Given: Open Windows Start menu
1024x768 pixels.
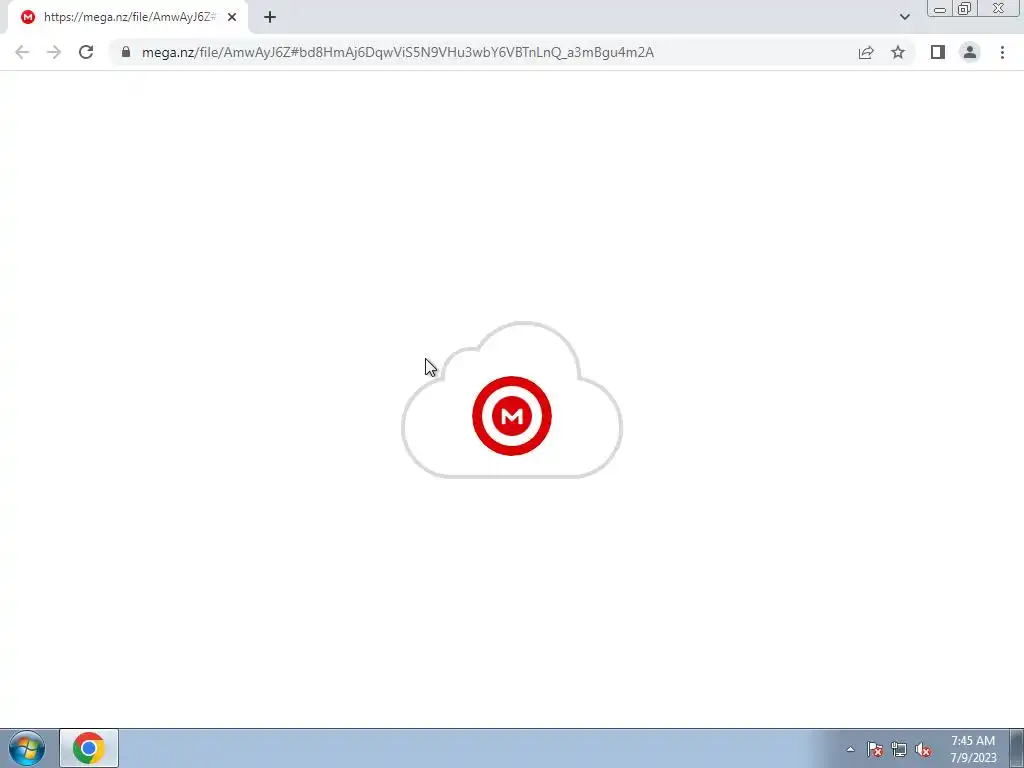Looking at the screenshot, I should 27,748.
